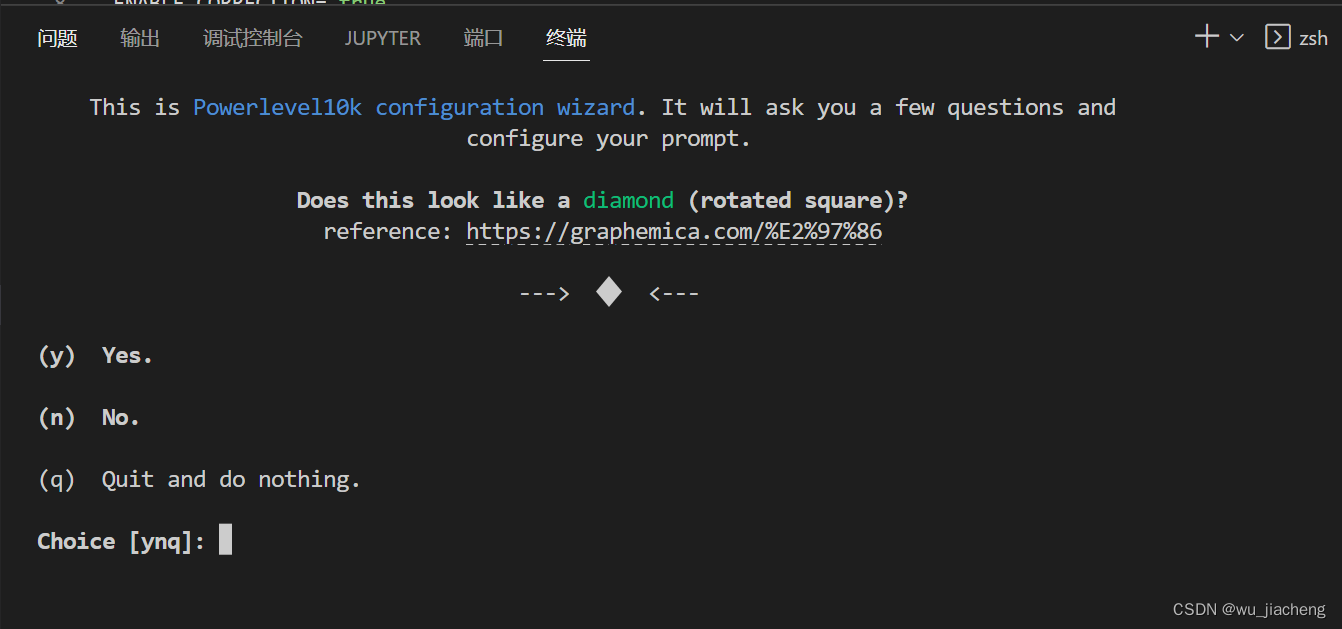Click the ---> arrow pointing at the diamond
Screen dimensions: 1342x629
(x=543, y=292)
